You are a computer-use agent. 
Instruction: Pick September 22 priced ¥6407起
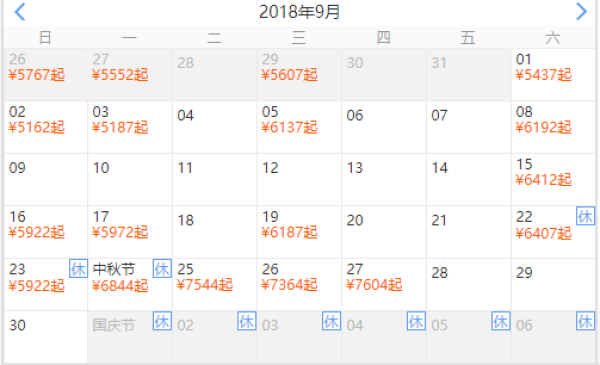(x=553, y=232)
